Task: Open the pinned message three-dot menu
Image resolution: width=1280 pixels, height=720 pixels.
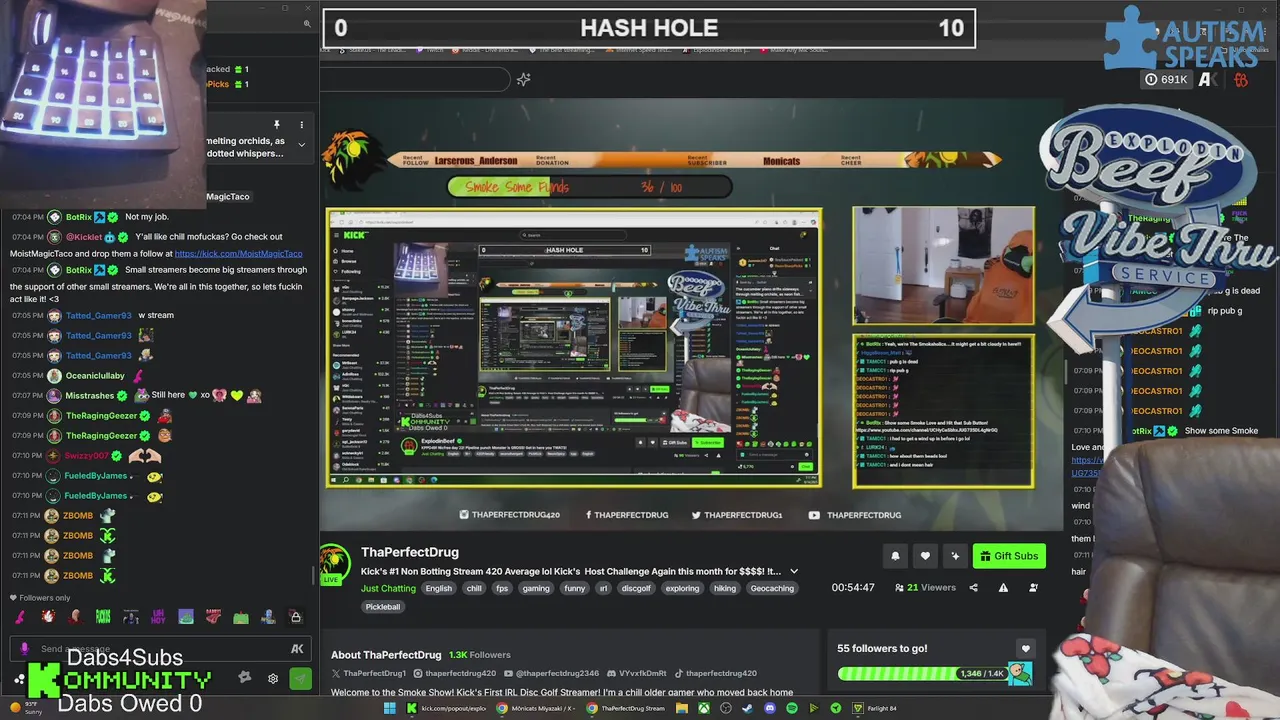Action: 302,125
